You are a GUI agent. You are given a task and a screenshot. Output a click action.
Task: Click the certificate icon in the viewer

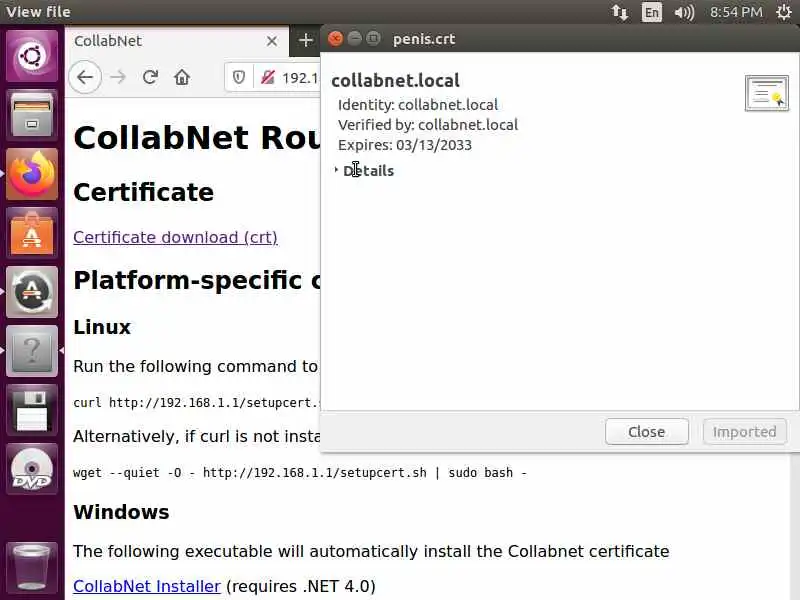766,93
